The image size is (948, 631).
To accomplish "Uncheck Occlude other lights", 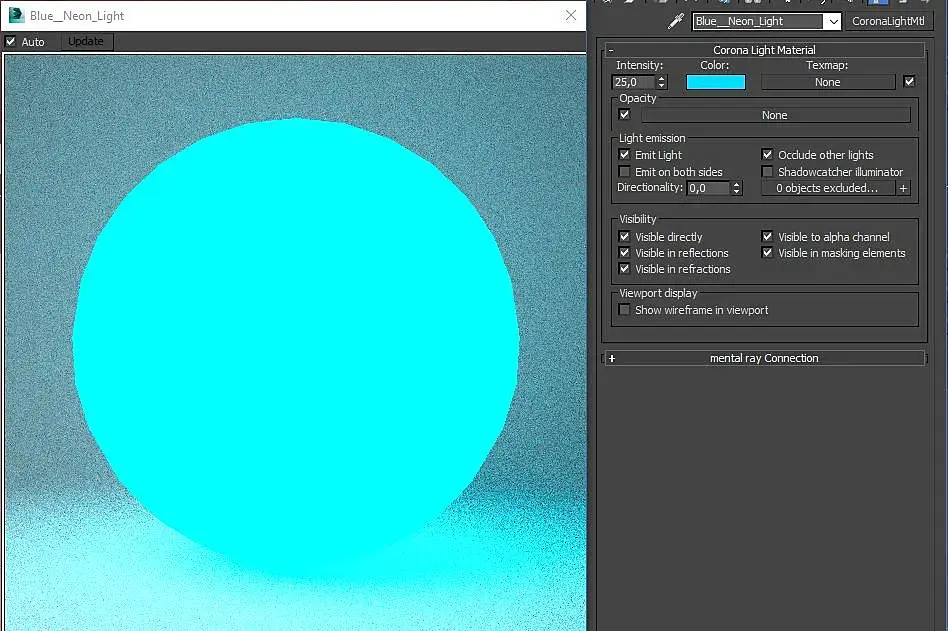I will (x=767, y=155).
